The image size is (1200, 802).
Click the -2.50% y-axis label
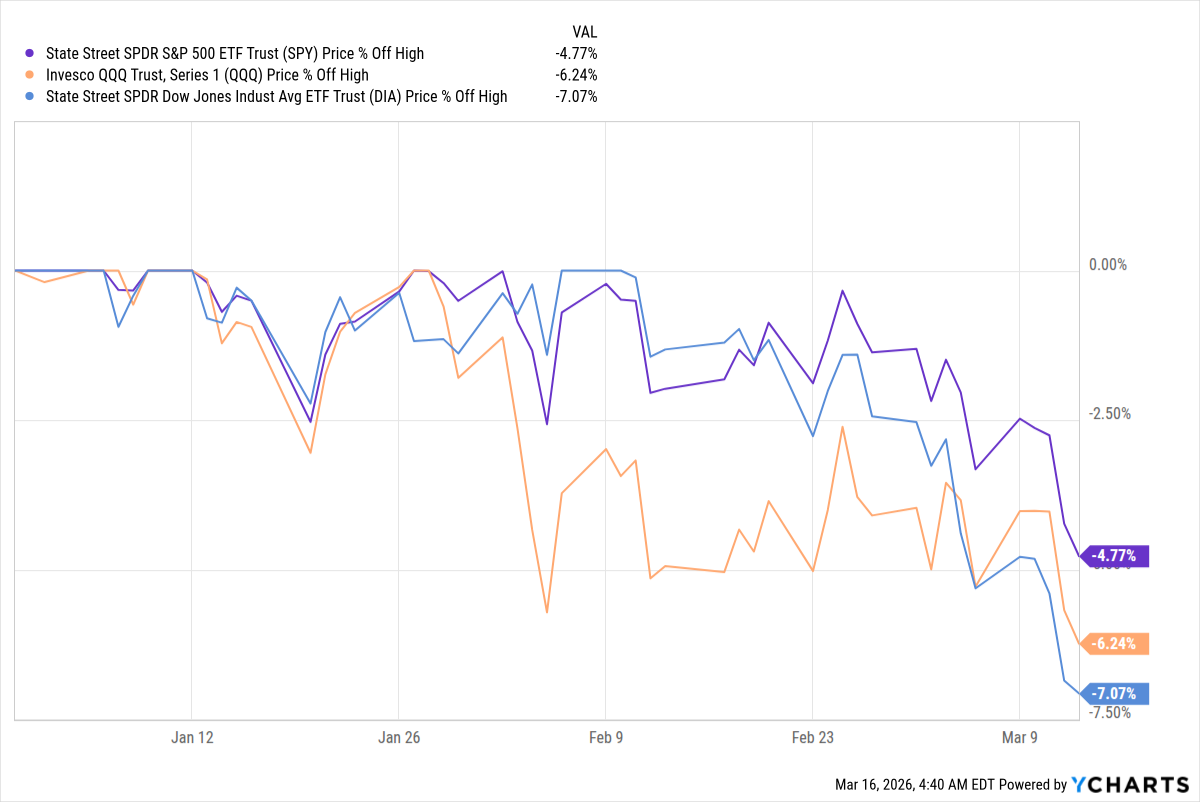point(1108,414)
